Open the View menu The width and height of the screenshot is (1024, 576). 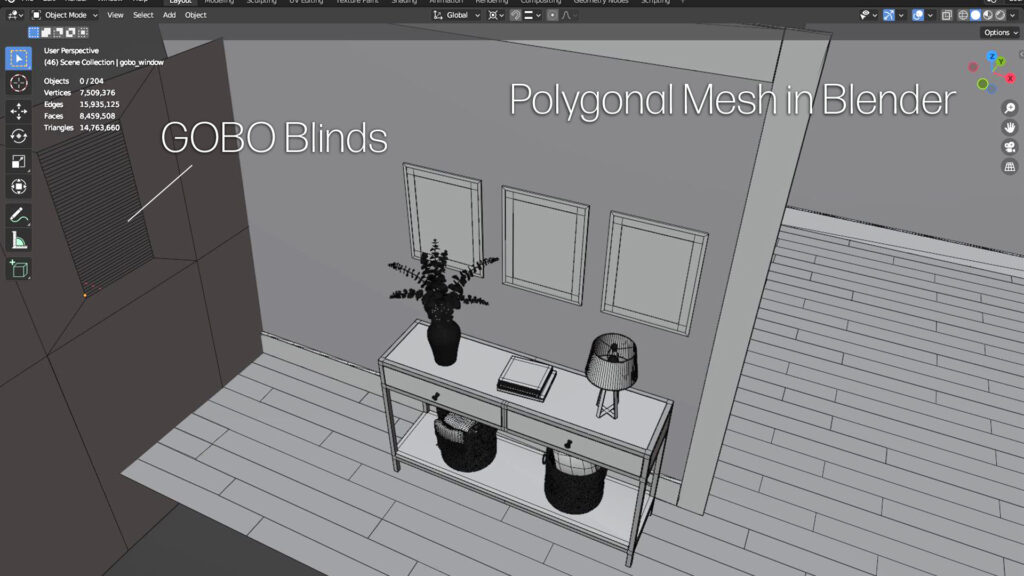click(115, 15)
